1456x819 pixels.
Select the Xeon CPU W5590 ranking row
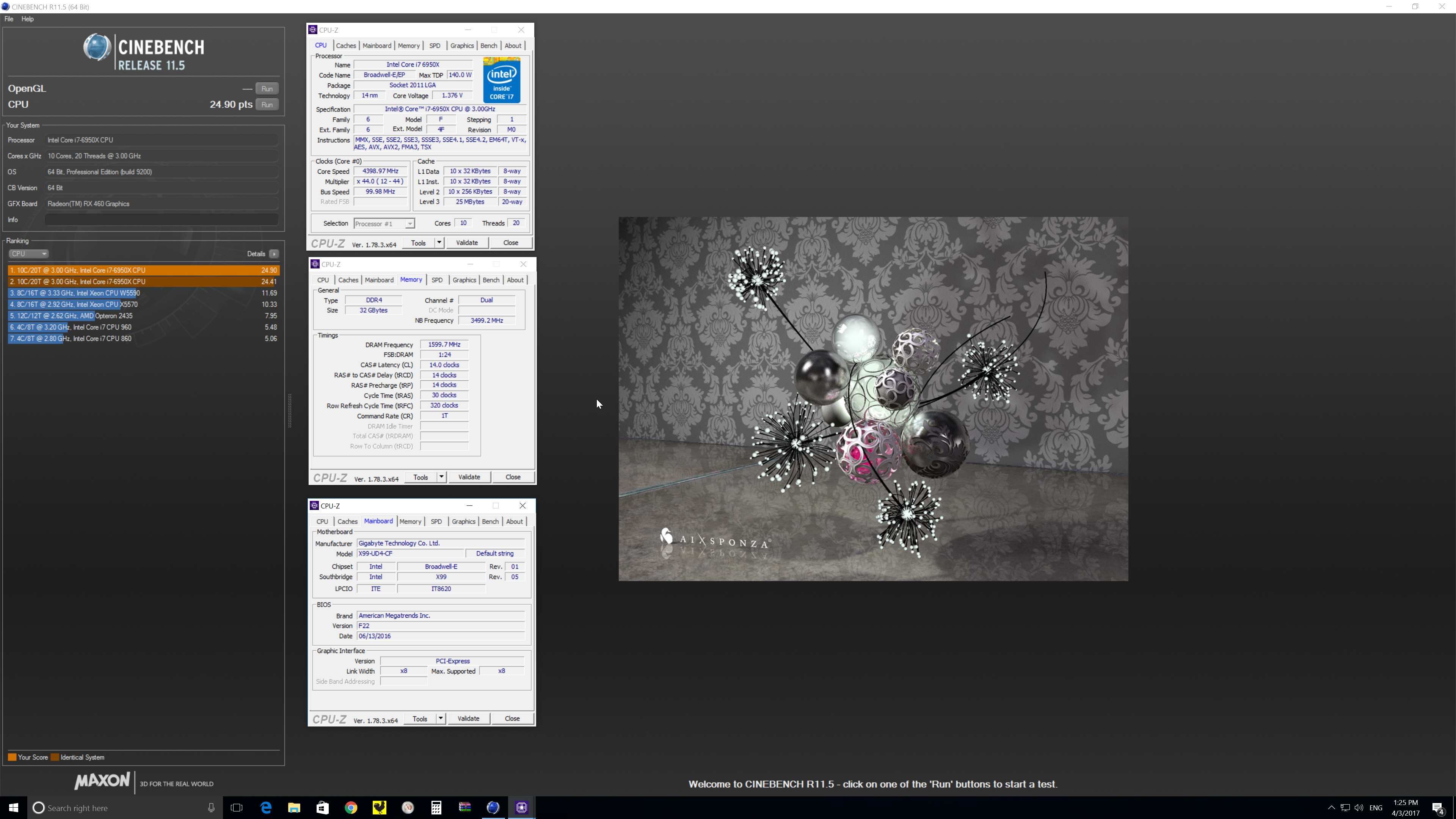tap(144, 293)
